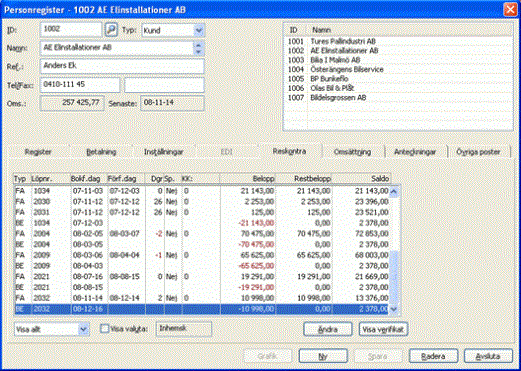Select the BE 2004 row dated 08-03-05
Viewport: 521px width, 371px height.
pos(202,244)
